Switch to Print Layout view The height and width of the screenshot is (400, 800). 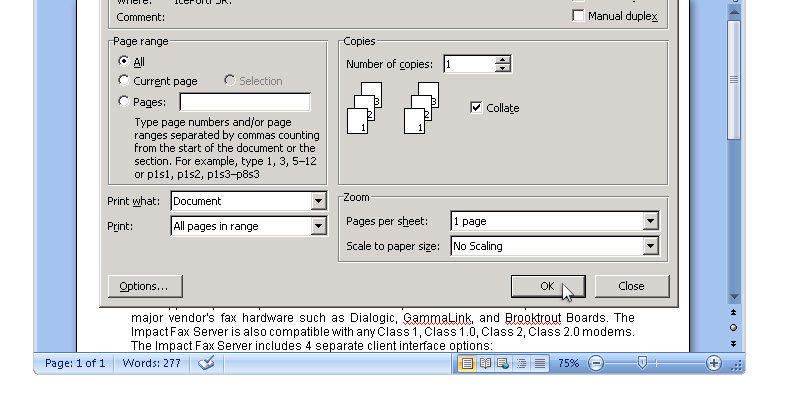tap(466, 364)
